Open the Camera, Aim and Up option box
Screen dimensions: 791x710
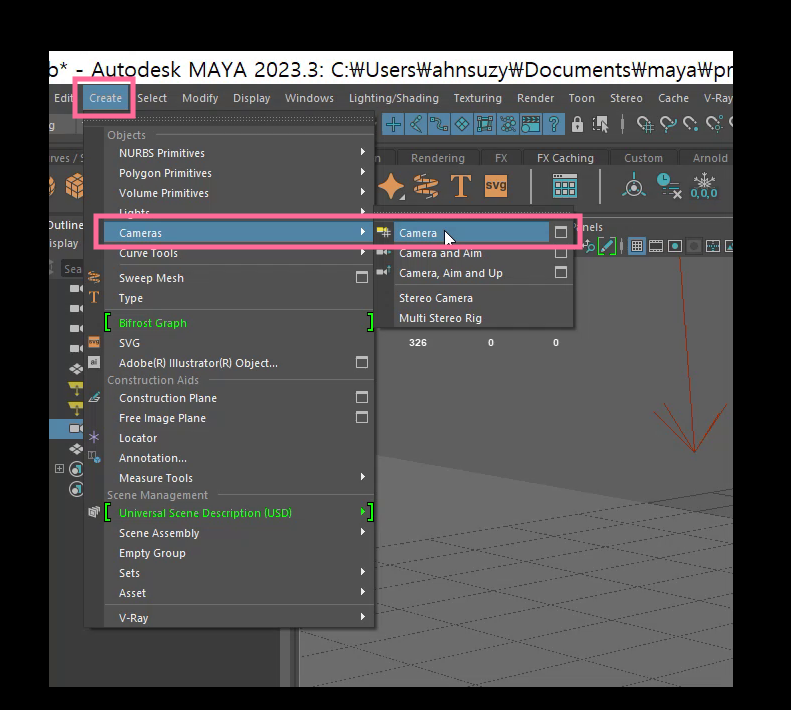pyautogui.click(x=560, y=272)
